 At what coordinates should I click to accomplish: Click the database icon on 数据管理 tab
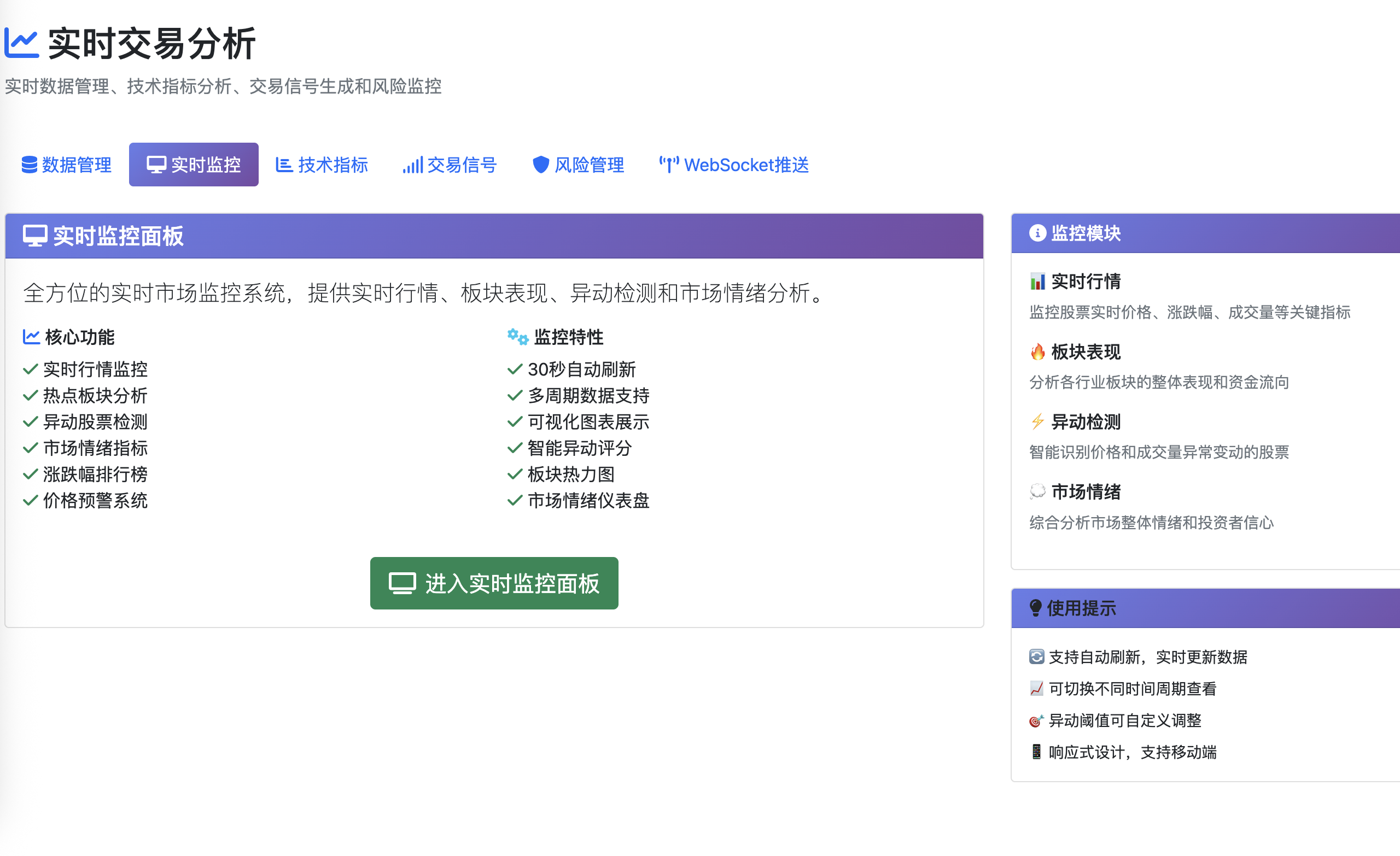[x=30, y=165]
